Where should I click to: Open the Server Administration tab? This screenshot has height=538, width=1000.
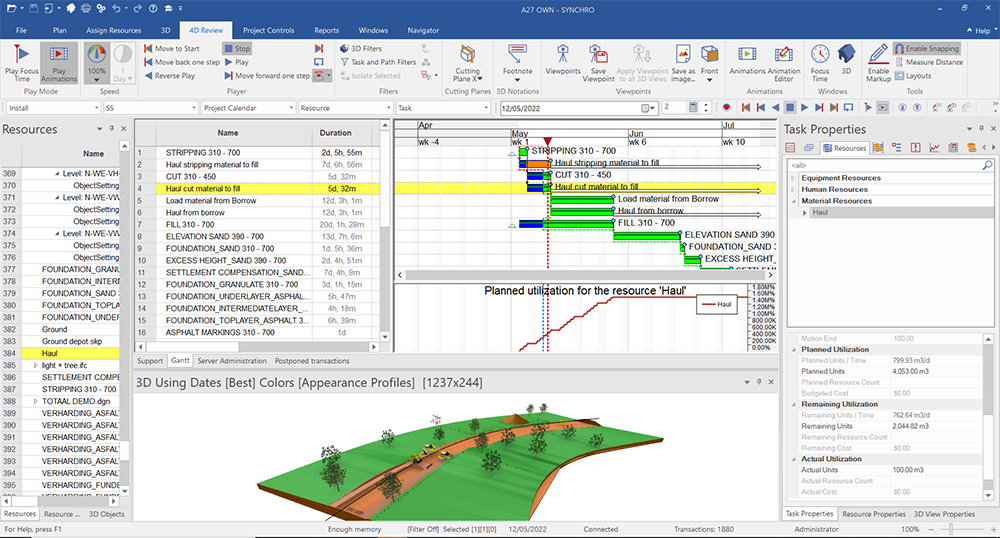232,361
